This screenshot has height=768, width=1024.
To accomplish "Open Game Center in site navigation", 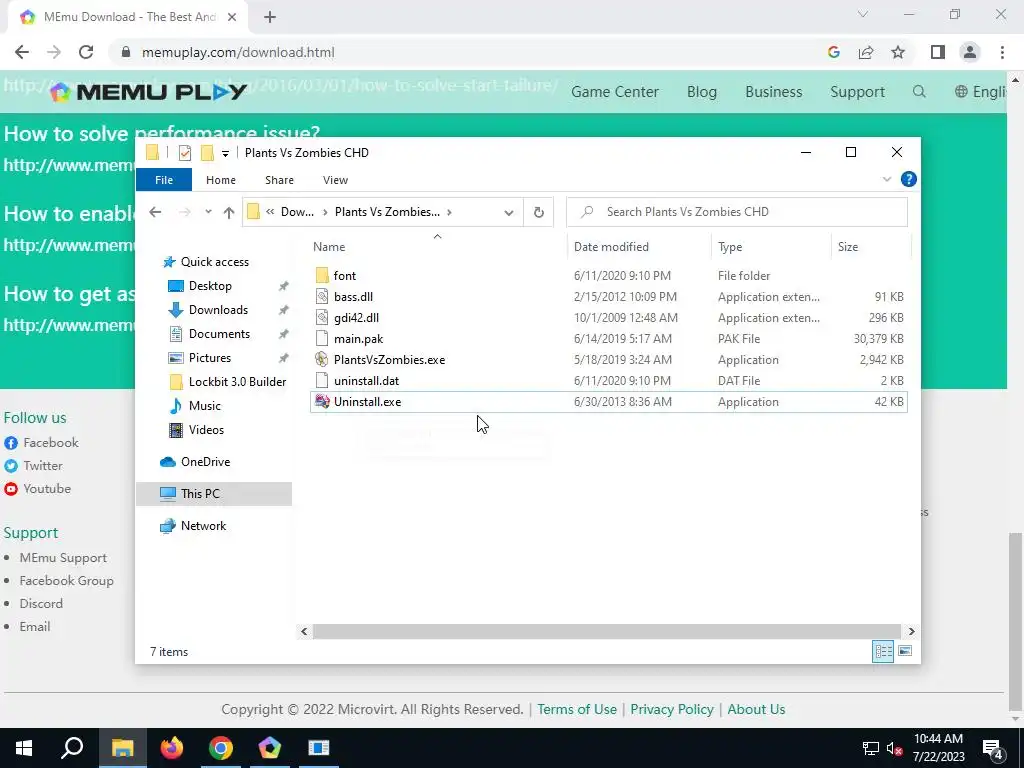I will click(615, 91).
